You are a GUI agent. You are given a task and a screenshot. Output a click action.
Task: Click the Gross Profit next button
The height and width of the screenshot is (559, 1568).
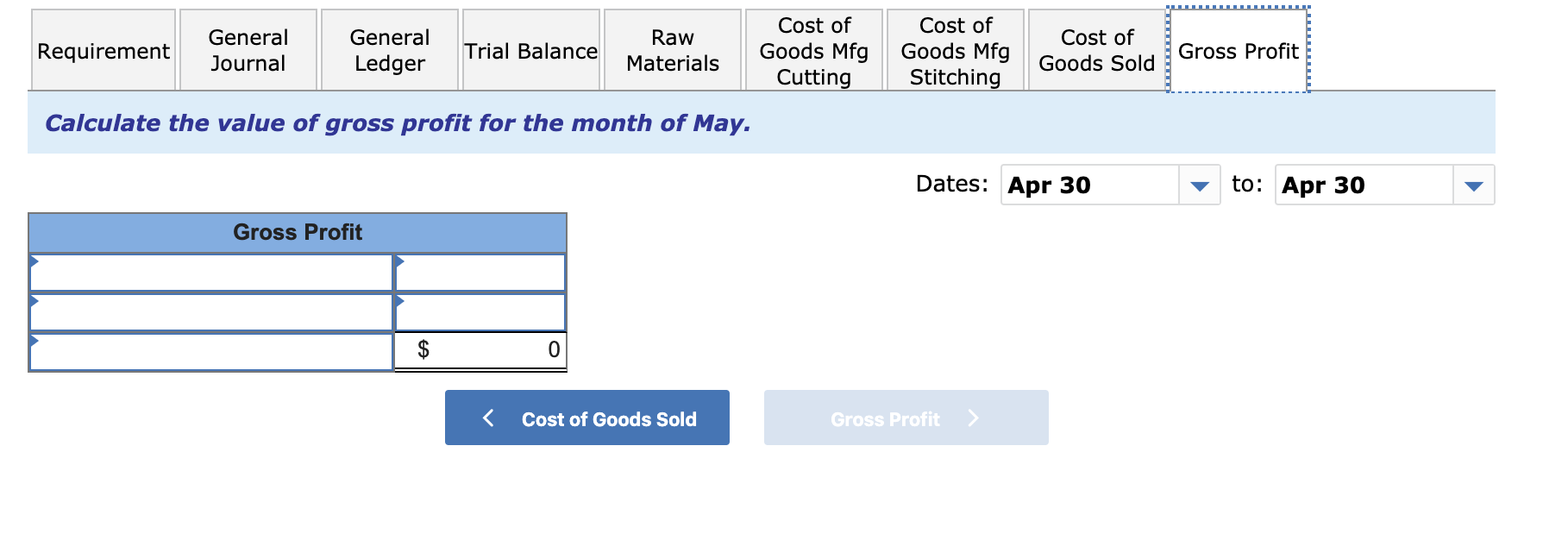point(905,418)
